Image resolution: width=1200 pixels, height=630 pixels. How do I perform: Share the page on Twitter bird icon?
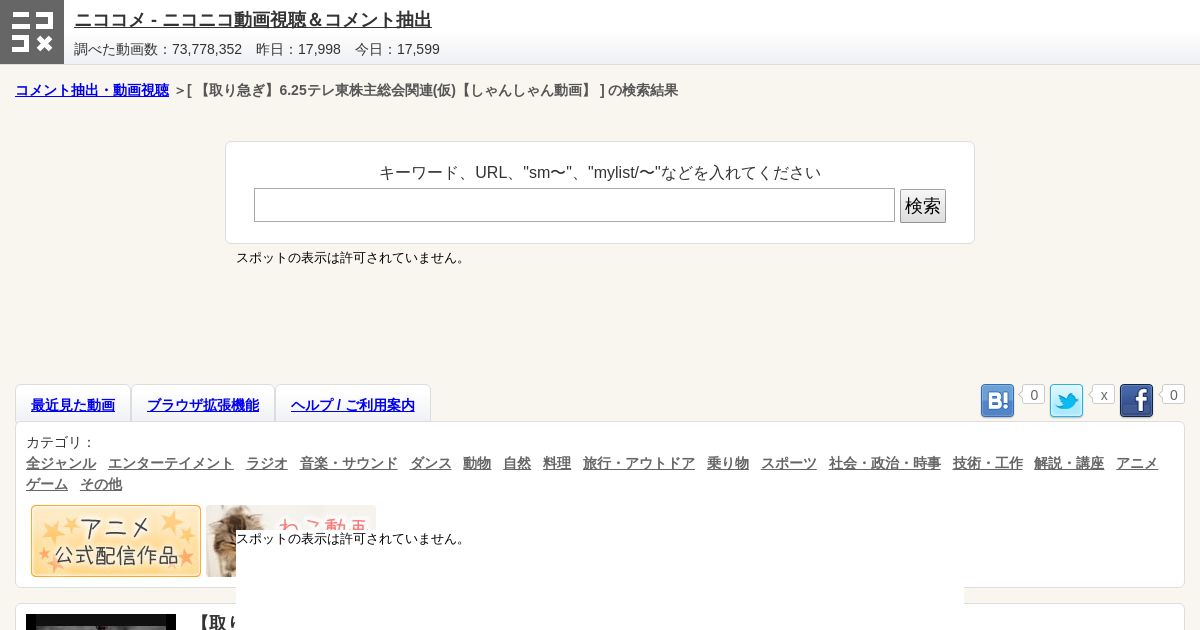pos(1066,401)
